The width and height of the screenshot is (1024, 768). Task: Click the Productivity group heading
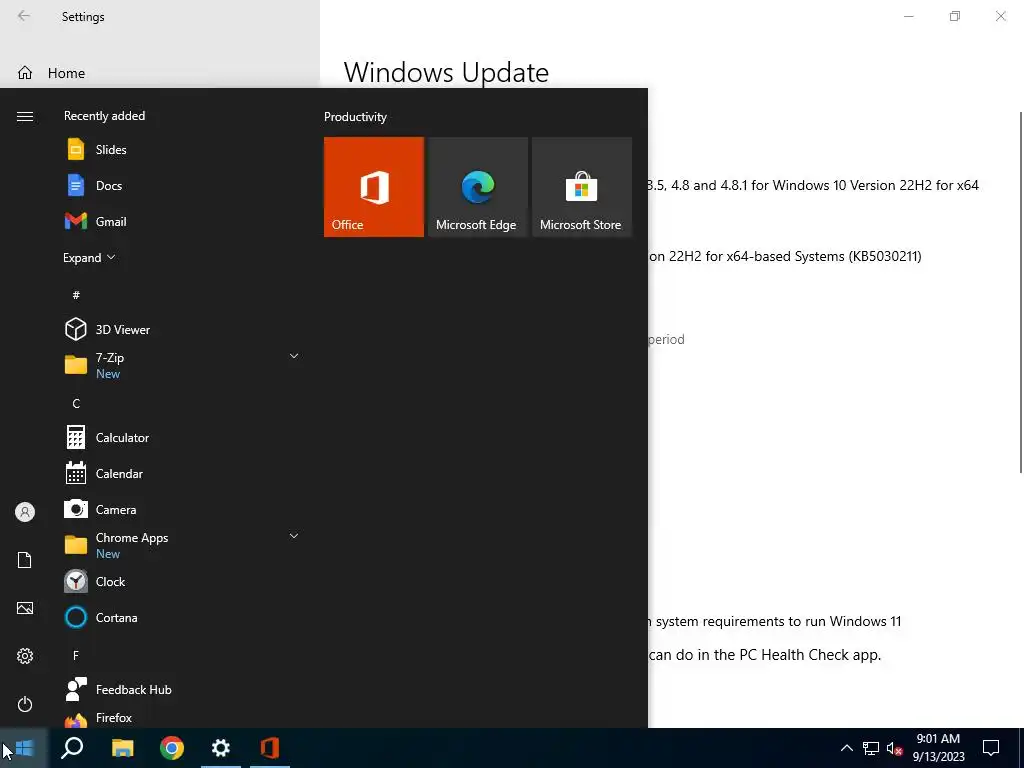355,117
